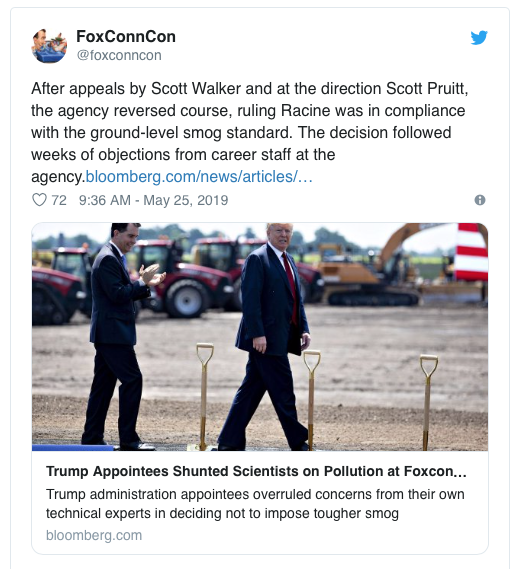
Task: Like the tweet with heart icon
Action: tap(39, 200)
